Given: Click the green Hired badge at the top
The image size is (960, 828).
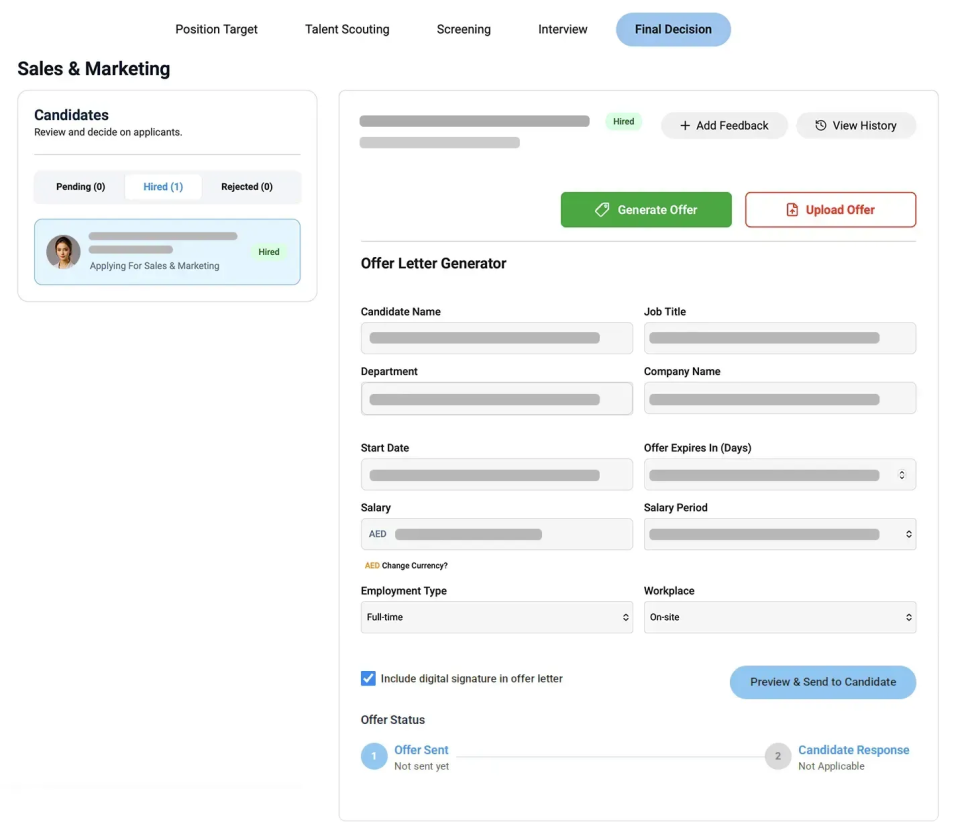Looking at the screenshot, I should coord(623,121).
